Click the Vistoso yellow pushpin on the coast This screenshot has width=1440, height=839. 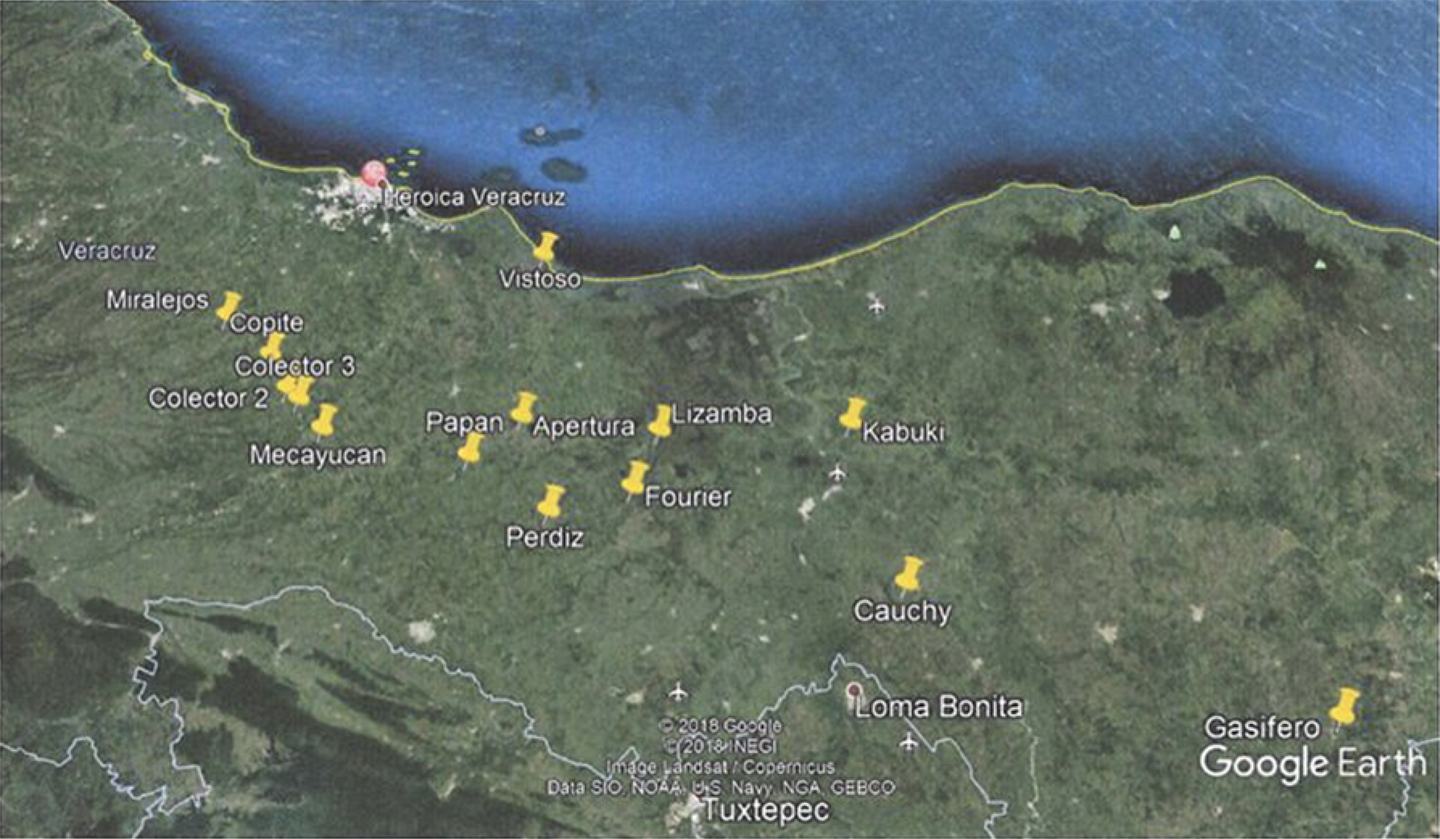[546, 246]
